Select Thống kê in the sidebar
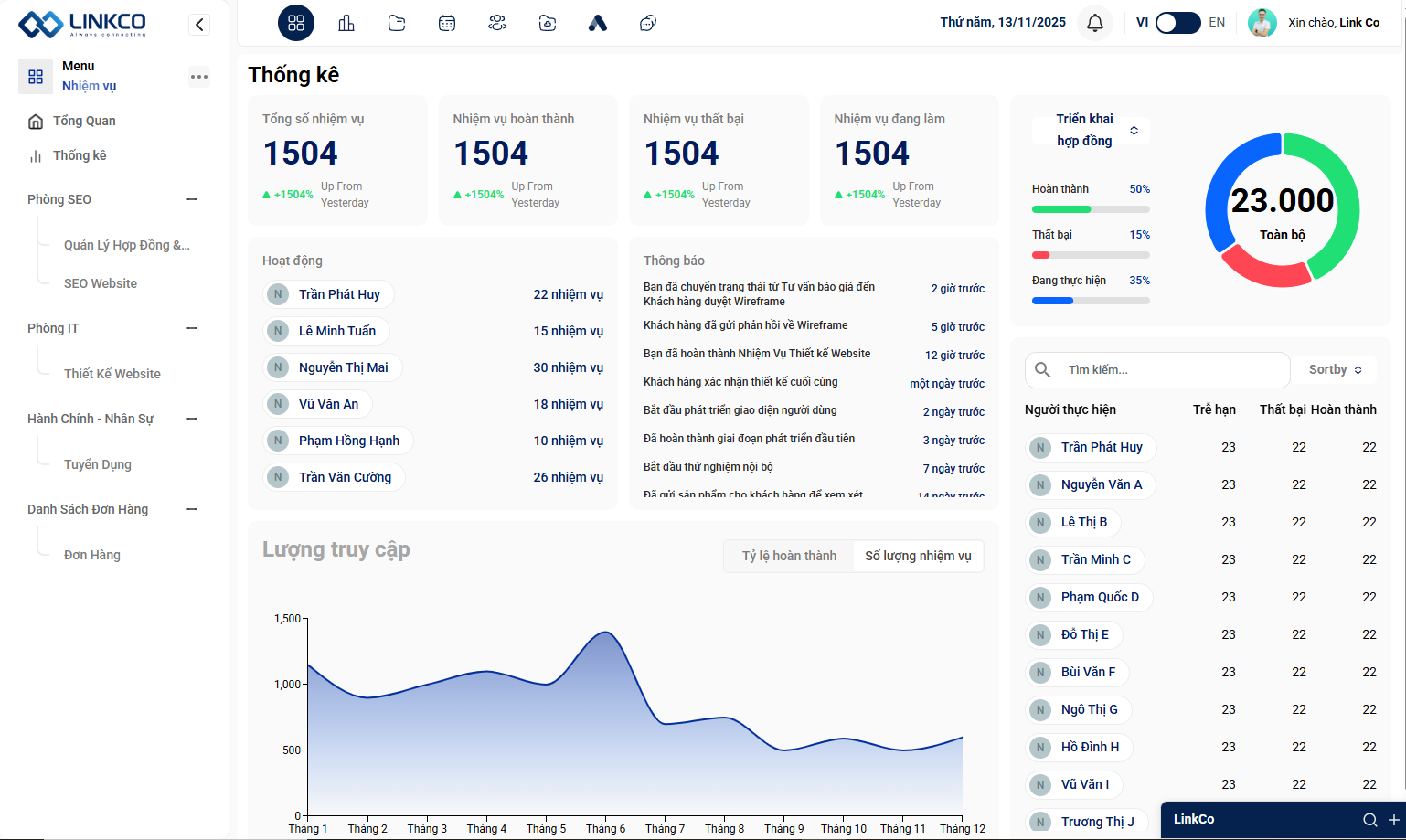 click(80, 155)
